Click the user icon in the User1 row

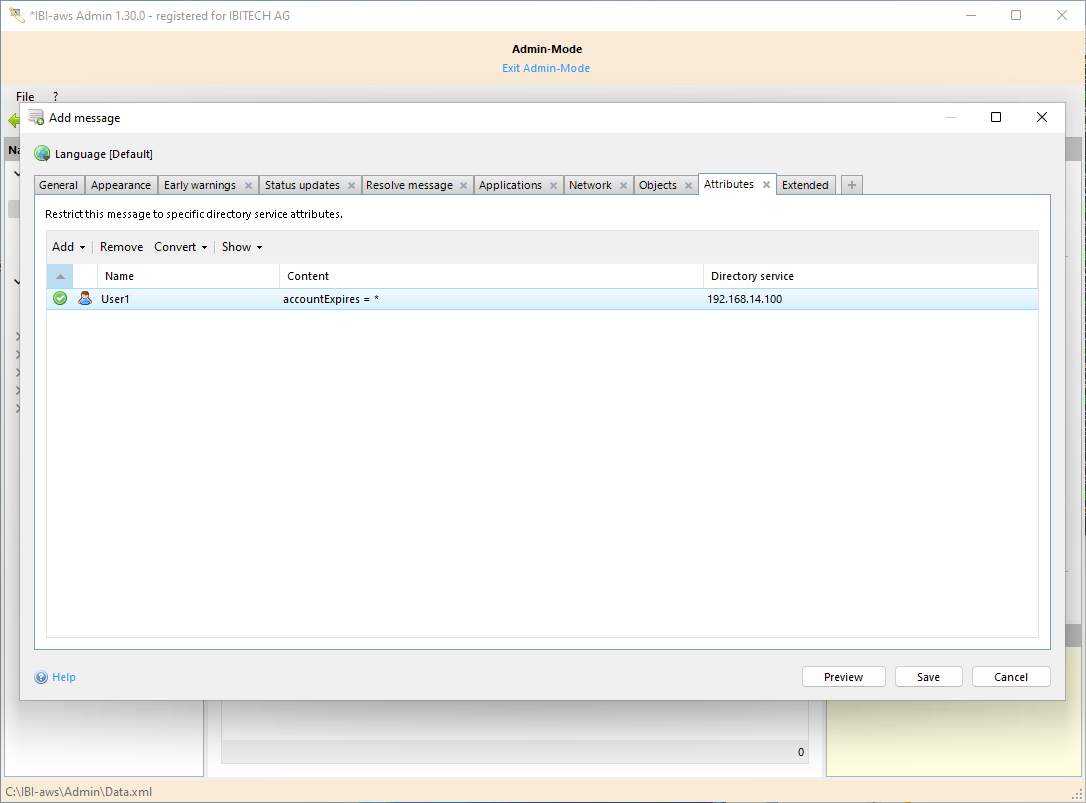[85, 298]
